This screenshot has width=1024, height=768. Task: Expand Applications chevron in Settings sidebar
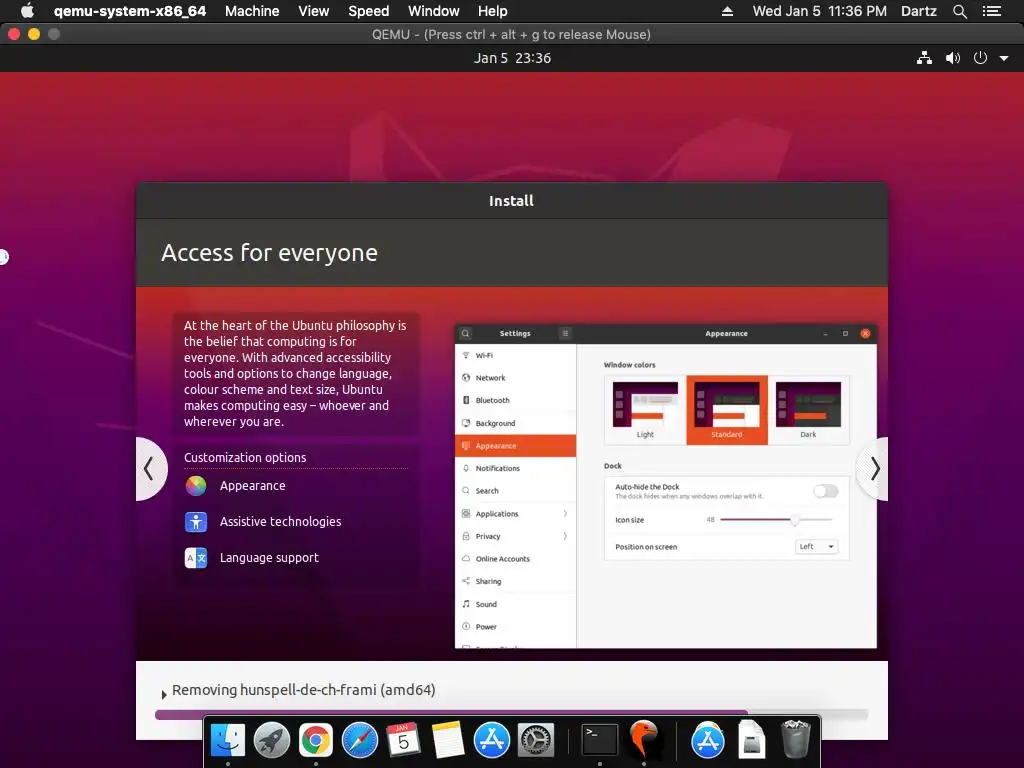[565, 514]
